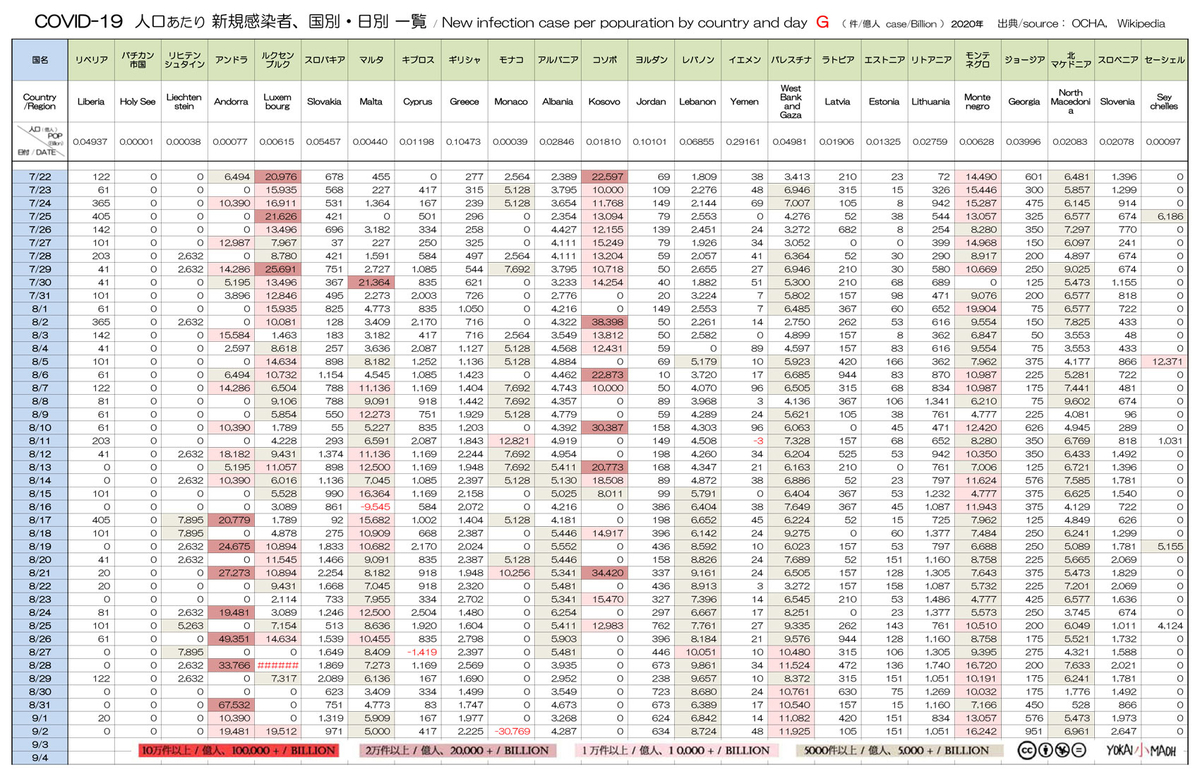
Task: Select the 'Yemen' column header
Action: (x=744, y=101)
